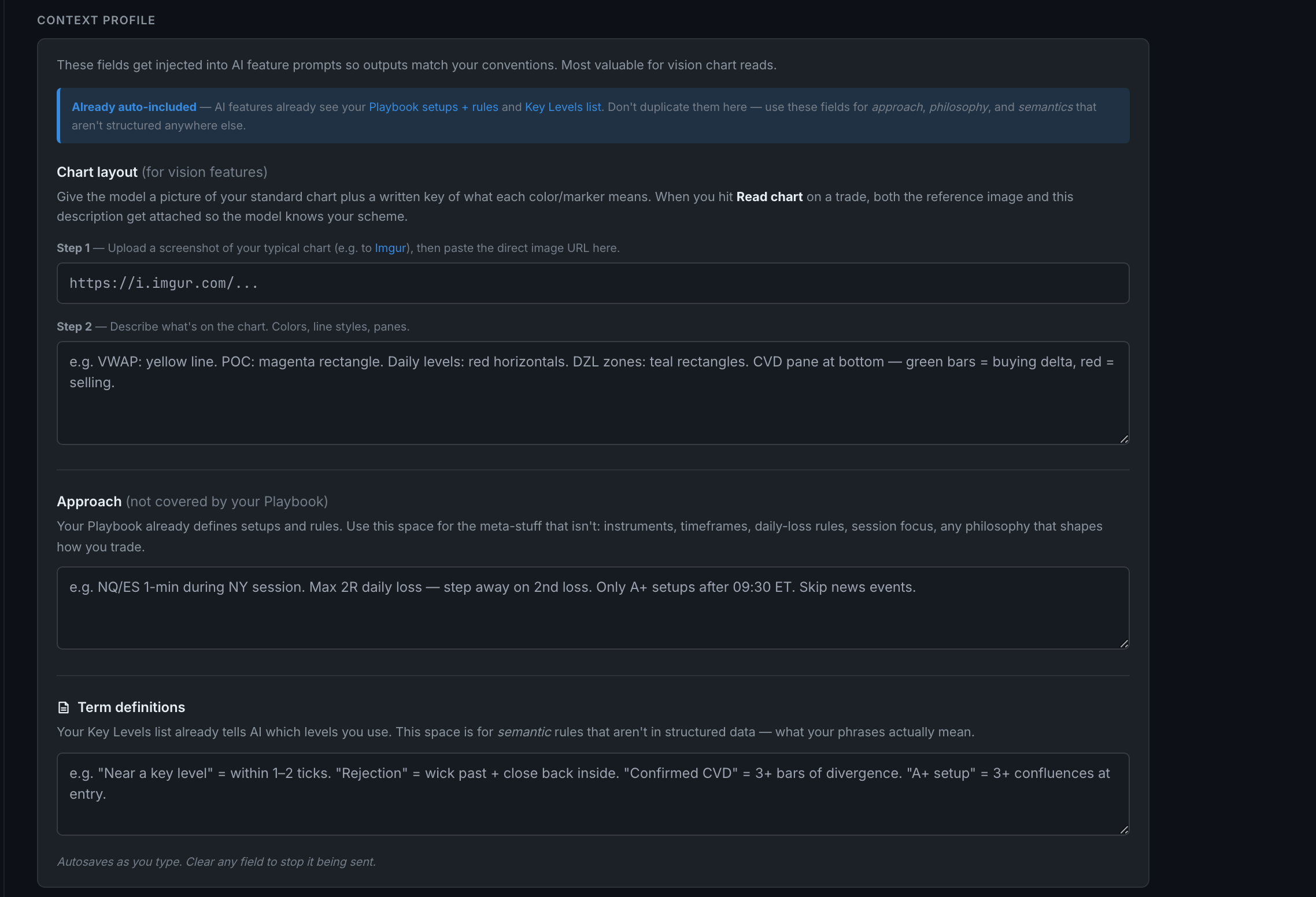Select the Chart layout heading
Viewport: 1316px width, 897px height.
point(97,172)
